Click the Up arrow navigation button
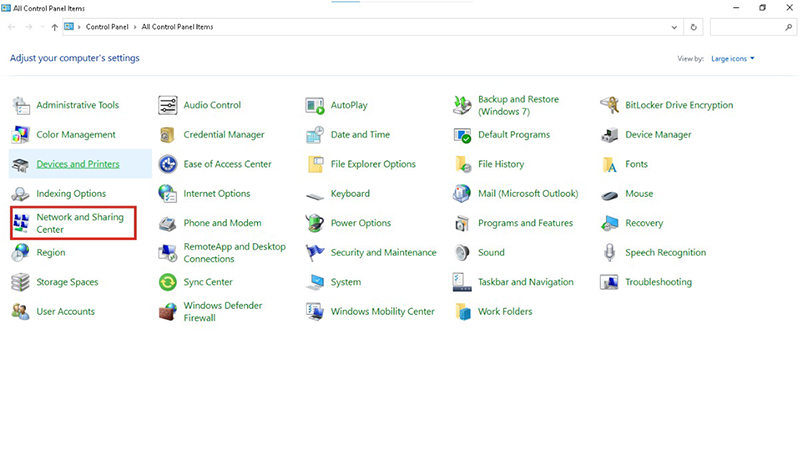 click(54, 27)
